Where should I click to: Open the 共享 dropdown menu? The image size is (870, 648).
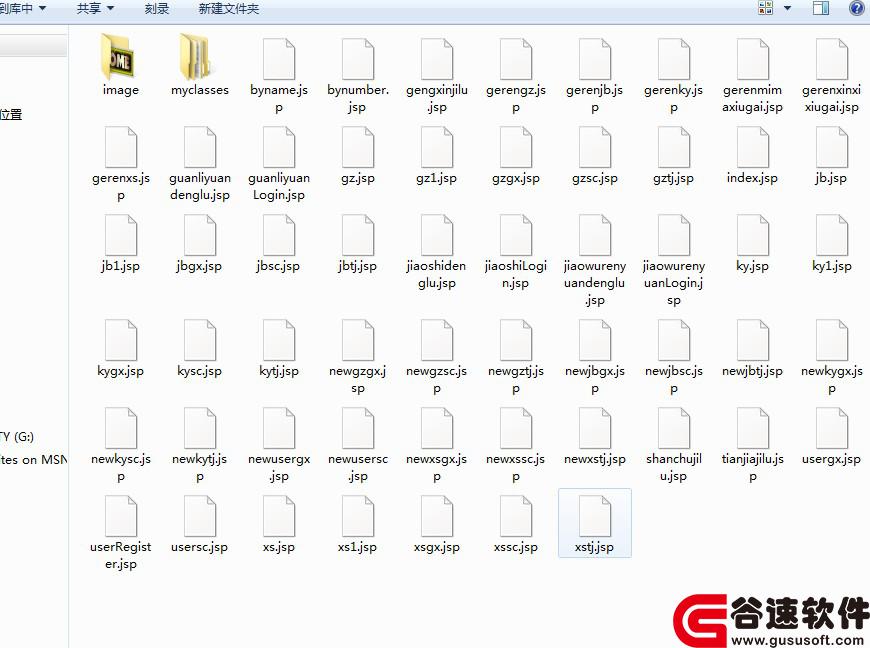point(95,8)
